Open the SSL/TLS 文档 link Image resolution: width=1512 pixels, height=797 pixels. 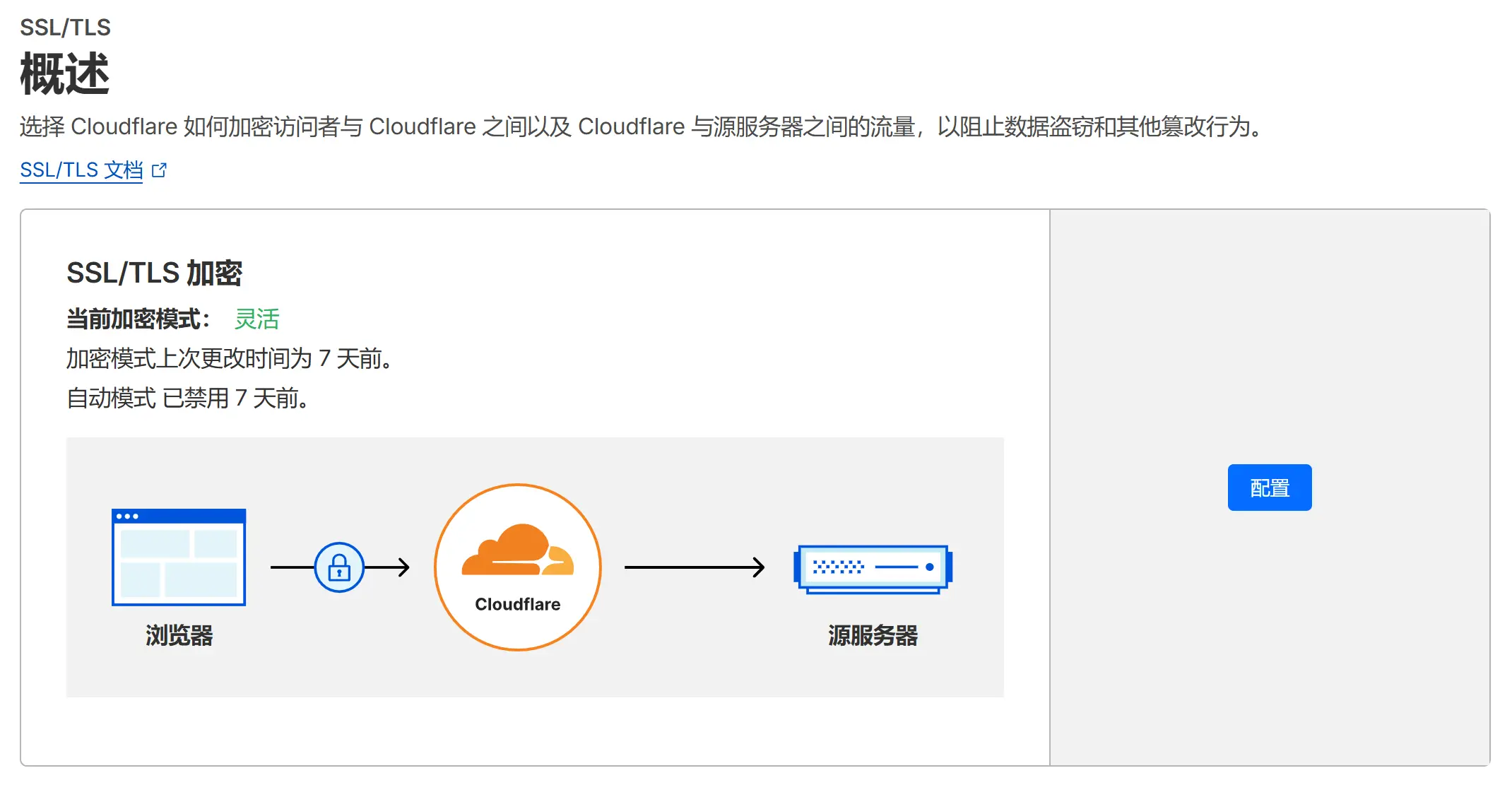tap(81, 170)
